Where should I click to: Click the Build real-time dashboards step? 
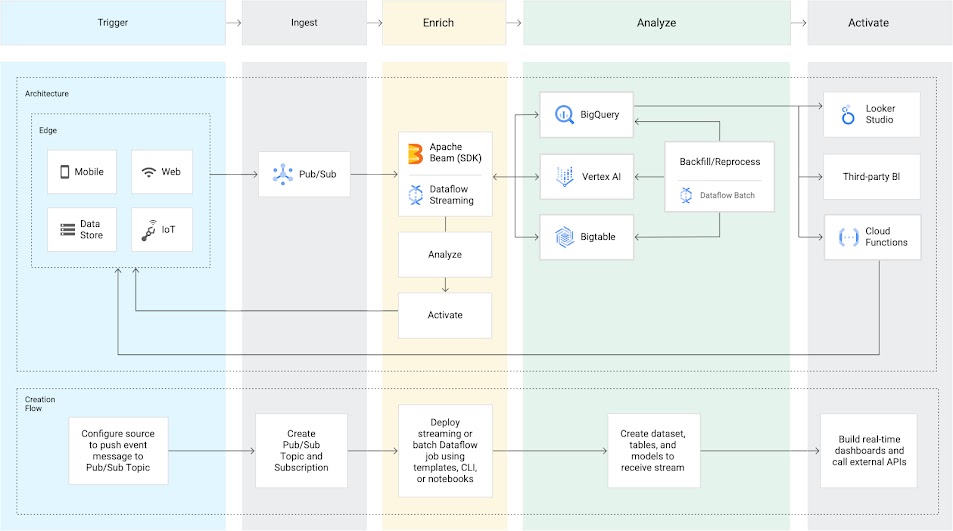[x=869, y=451]
